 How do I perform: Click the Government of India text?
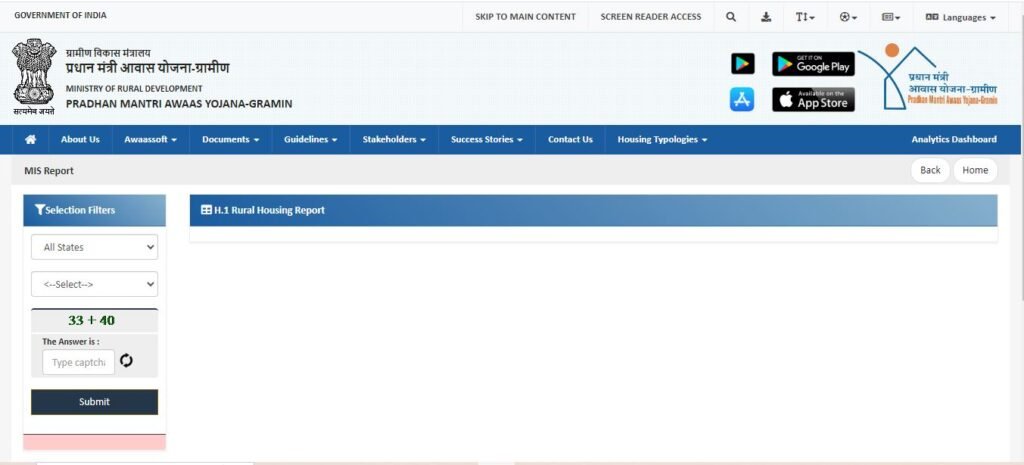point(60,15)
